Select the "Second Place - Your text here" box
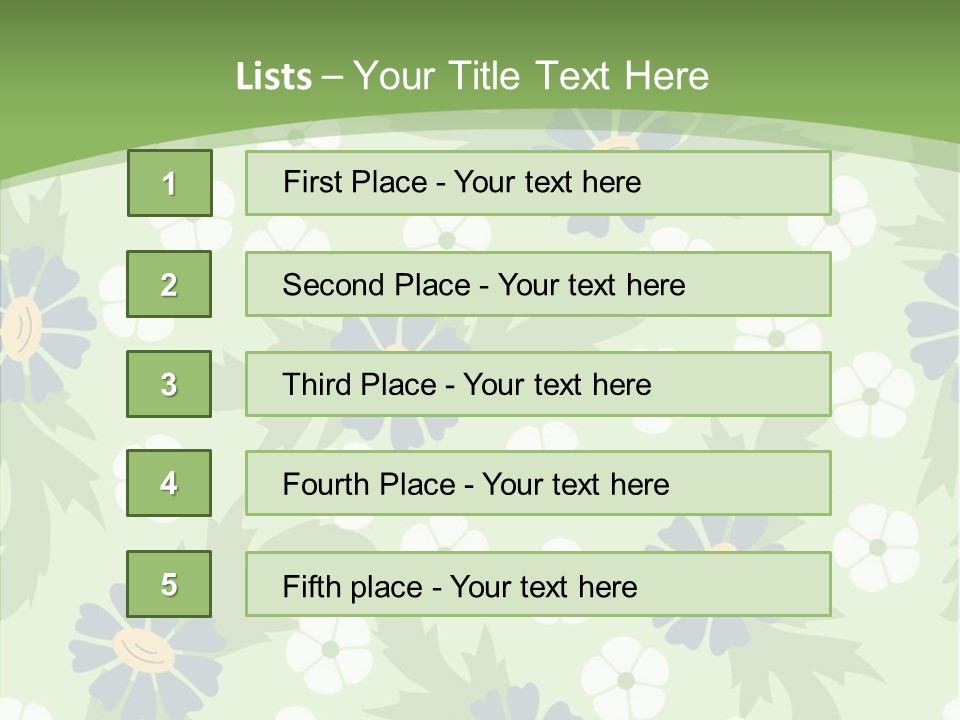The image size is (960, 720). coord(538,284)
